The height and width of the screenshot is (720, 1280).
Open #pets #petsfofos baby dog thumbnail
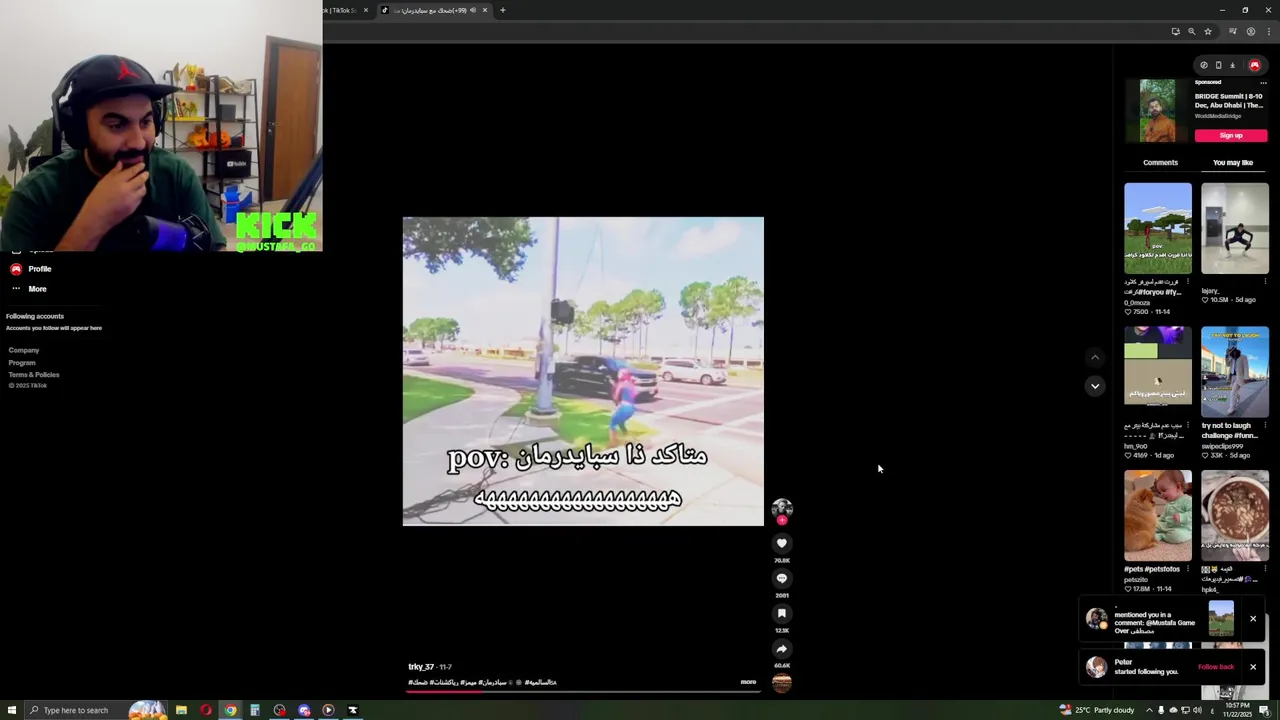[1158, 516]
